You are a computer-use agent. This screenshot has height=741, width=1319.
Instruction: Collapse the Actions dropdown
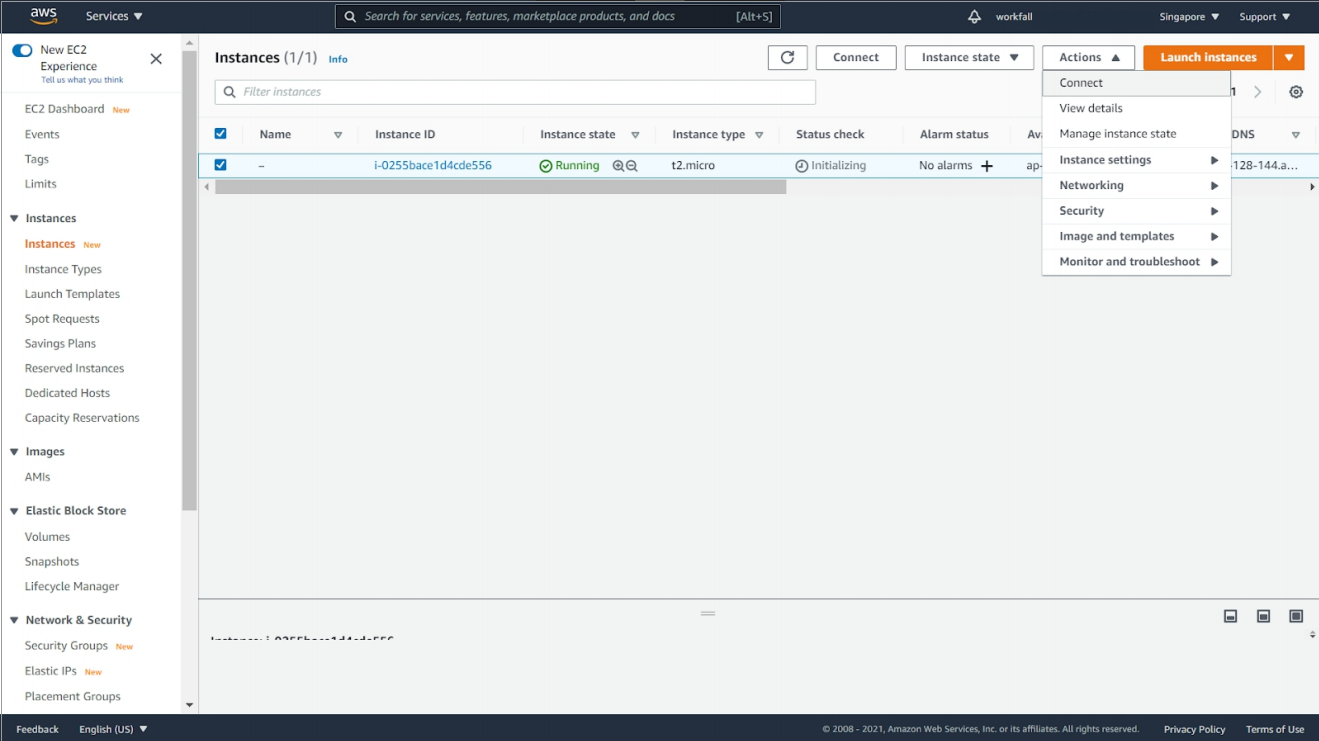click(1089, 58)
